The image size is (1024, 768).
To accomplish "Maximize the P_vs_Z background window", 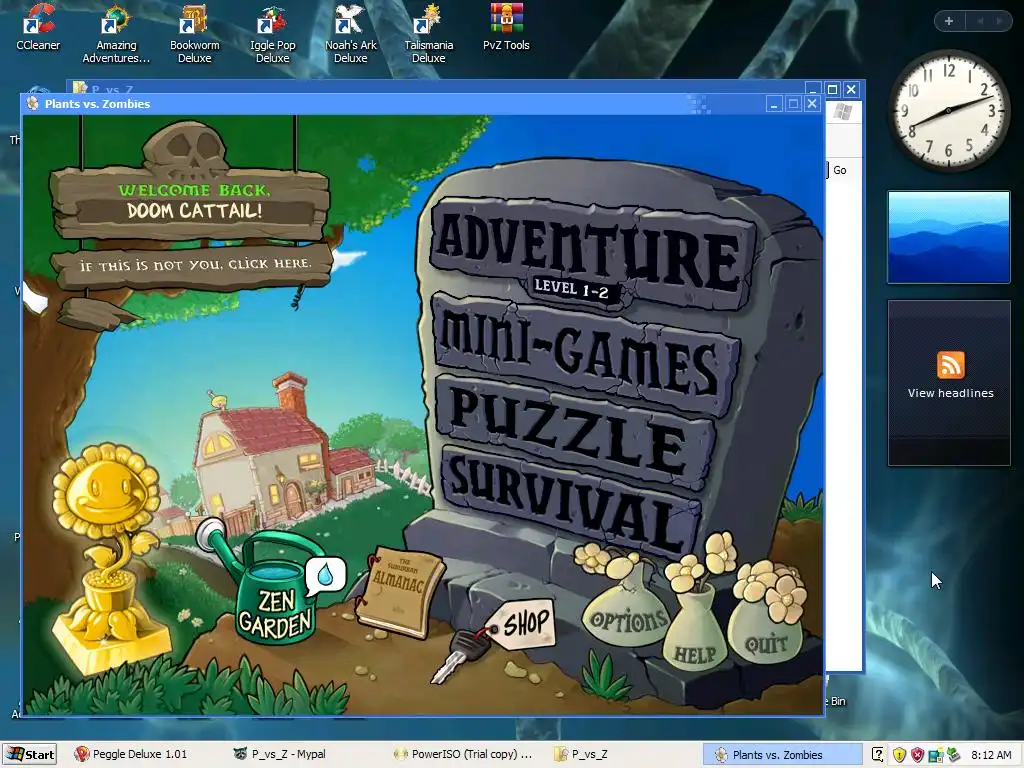I will point(832,89).
